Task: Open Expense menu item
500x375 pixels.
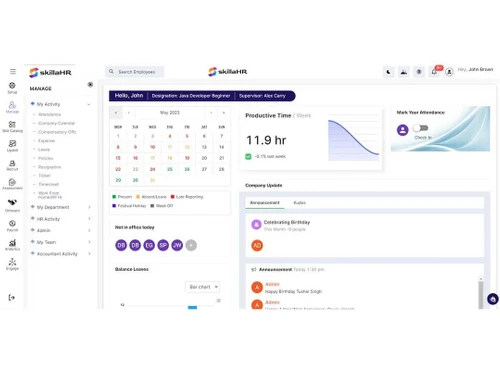Action: tap(47, 141)
